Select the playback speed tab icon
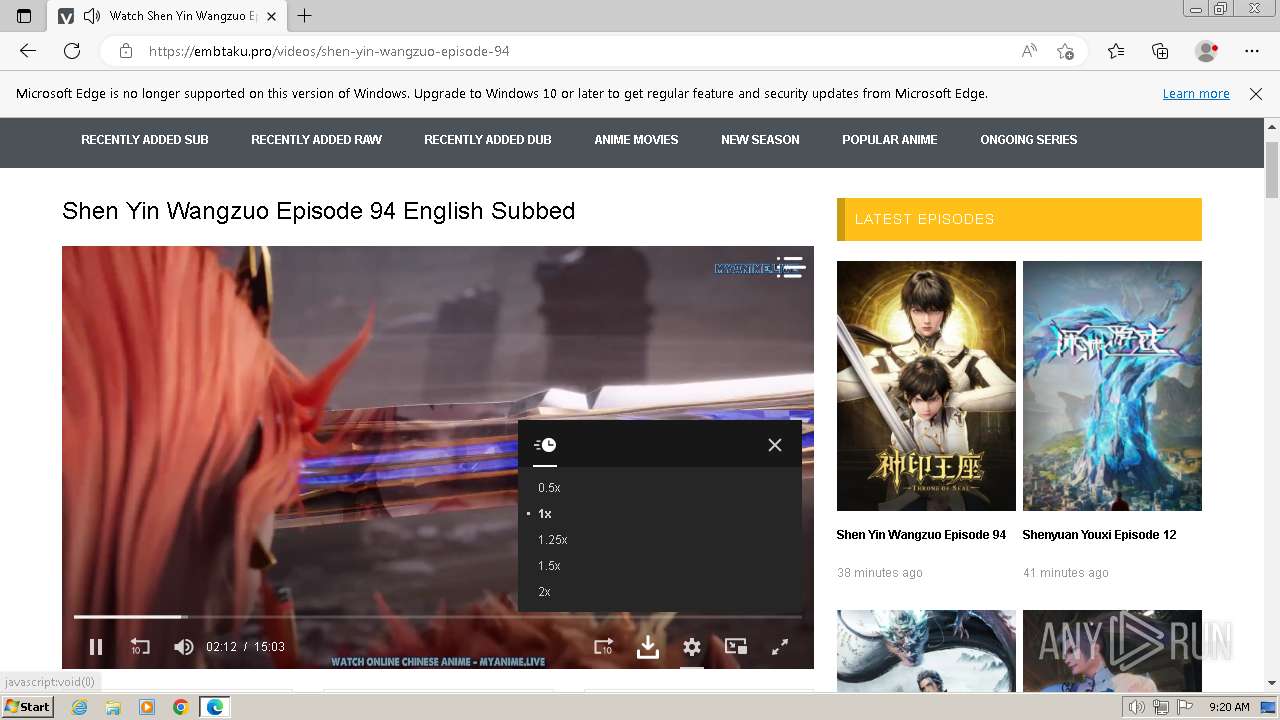The height and width of the screenshot is (720, 1280). [545, 445]
